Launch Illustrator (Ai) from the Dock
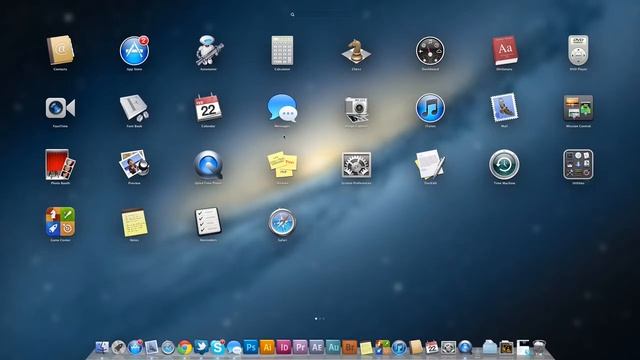Screen dimensions: 640x360 [267, 347]
